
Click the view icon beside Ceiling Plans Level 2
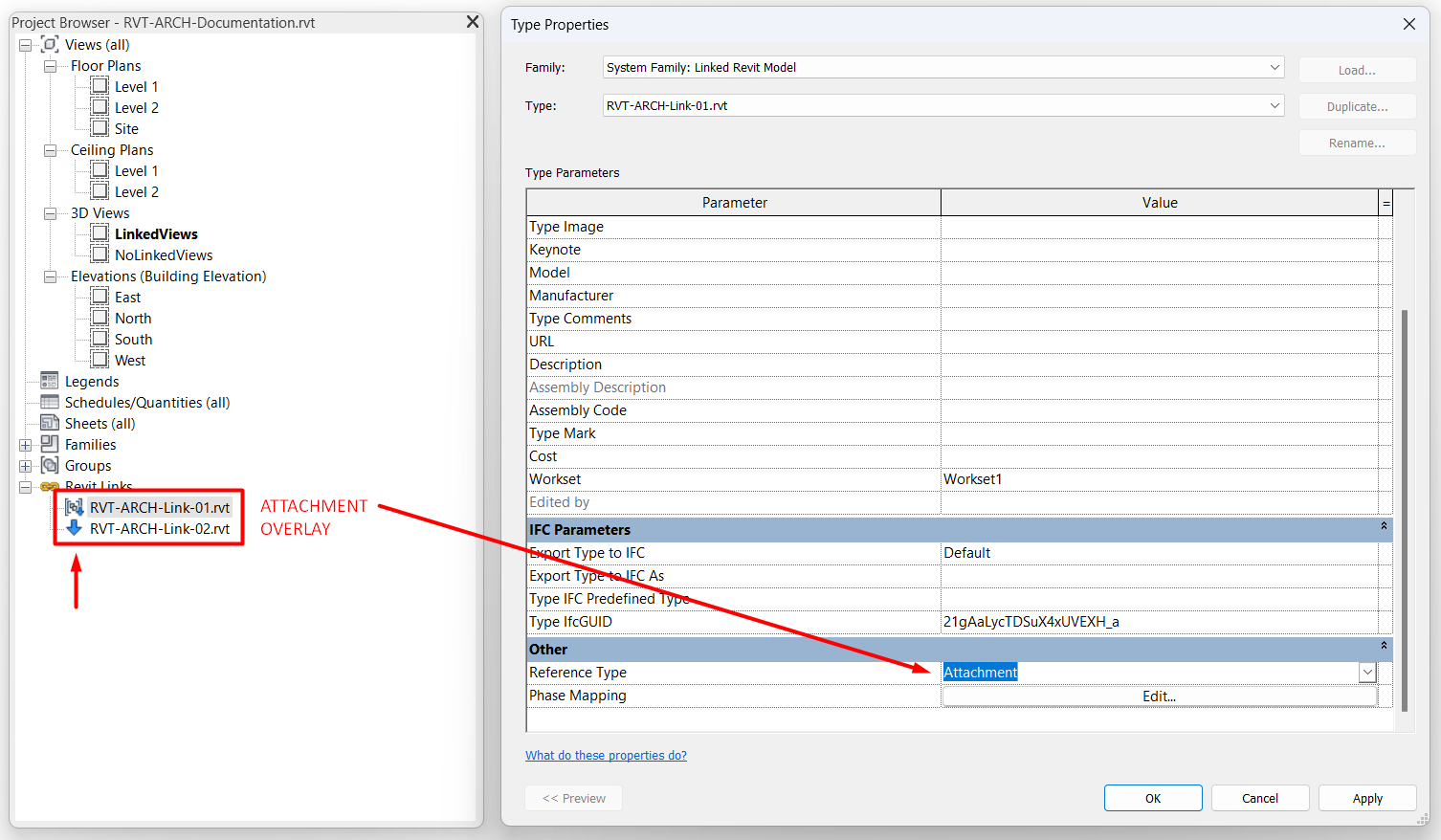click(x=100, y=190)
